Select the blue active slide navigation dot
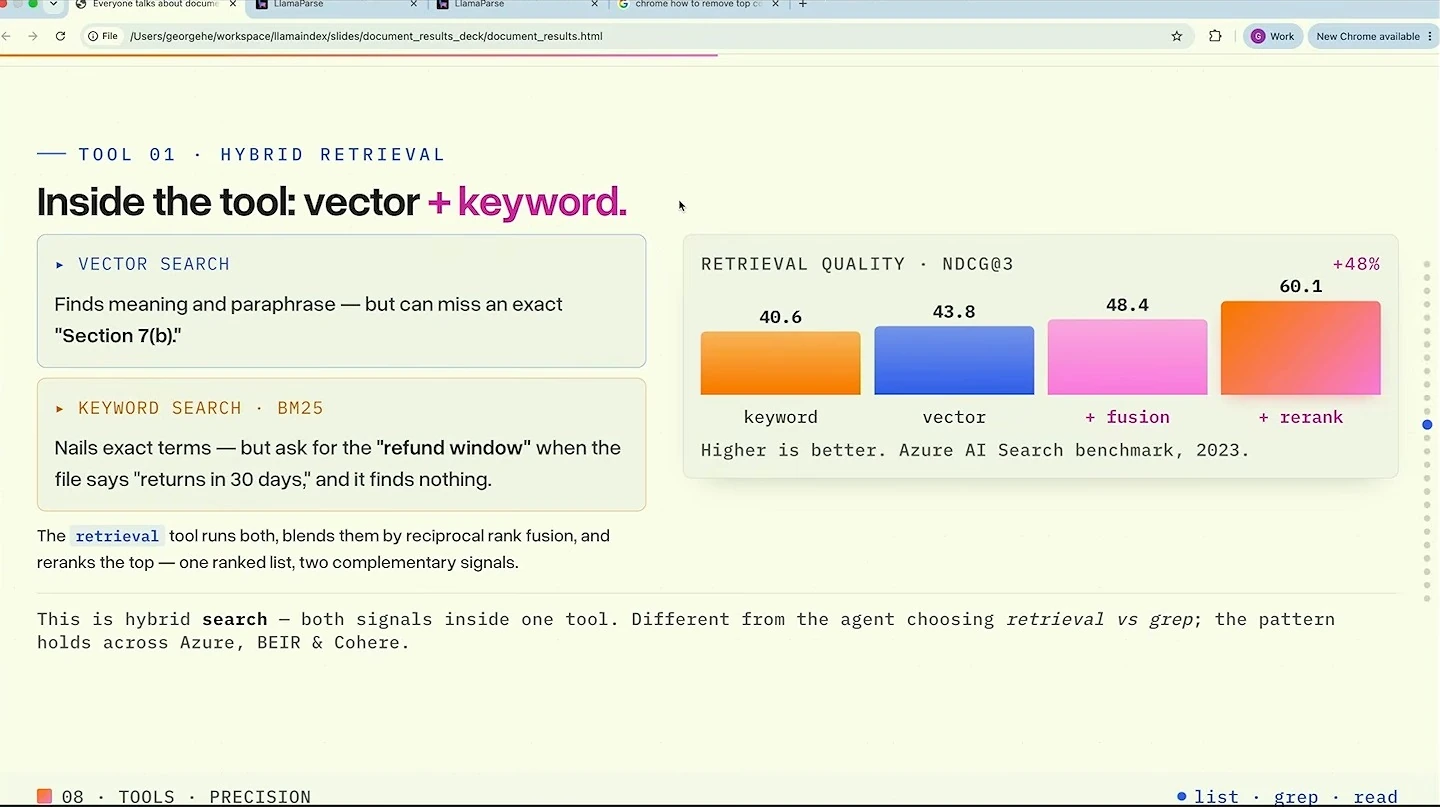Screen dimensions: 1440x807 1427,425
